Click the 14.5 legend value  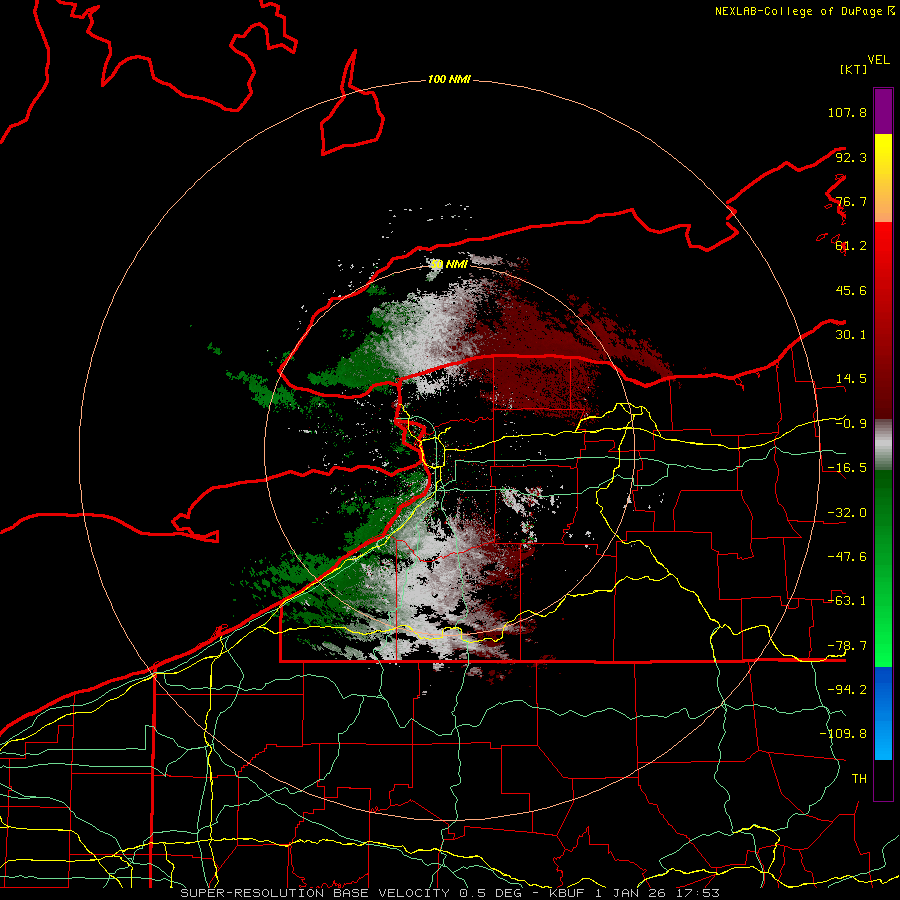click(850, 379)
